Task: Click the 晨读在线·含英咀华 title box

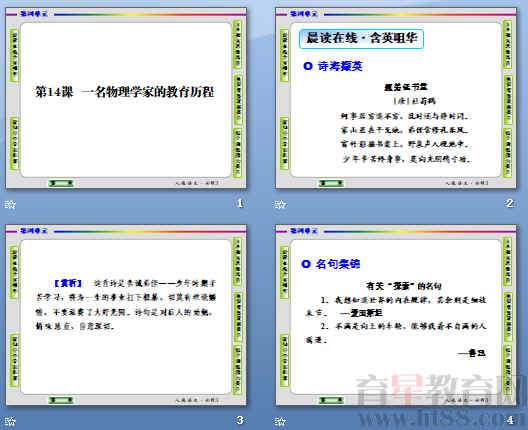Action: pyautogui.click(x=361, y=38)
